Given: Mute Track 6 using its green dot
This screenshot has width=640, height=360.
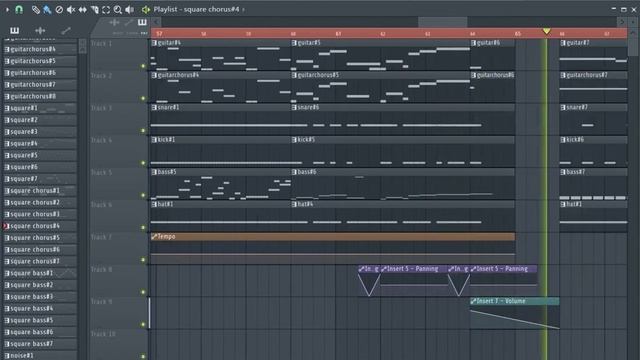Looking at the screenshot, I should point(143,227).
